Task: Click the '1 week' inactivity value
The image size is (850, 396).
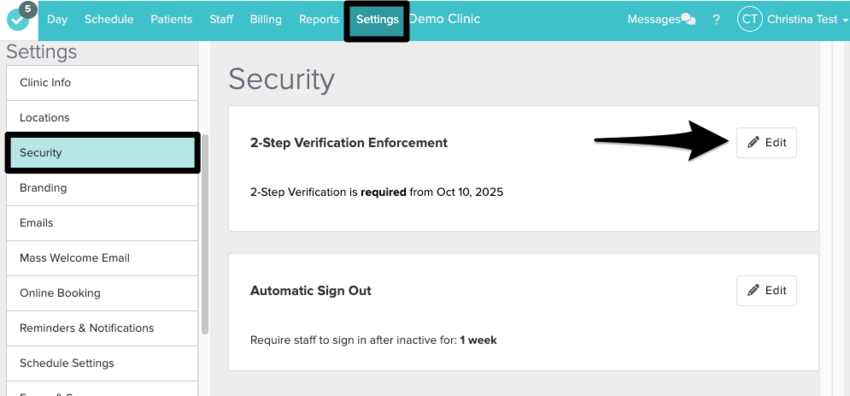Action: tap(478, 341)
